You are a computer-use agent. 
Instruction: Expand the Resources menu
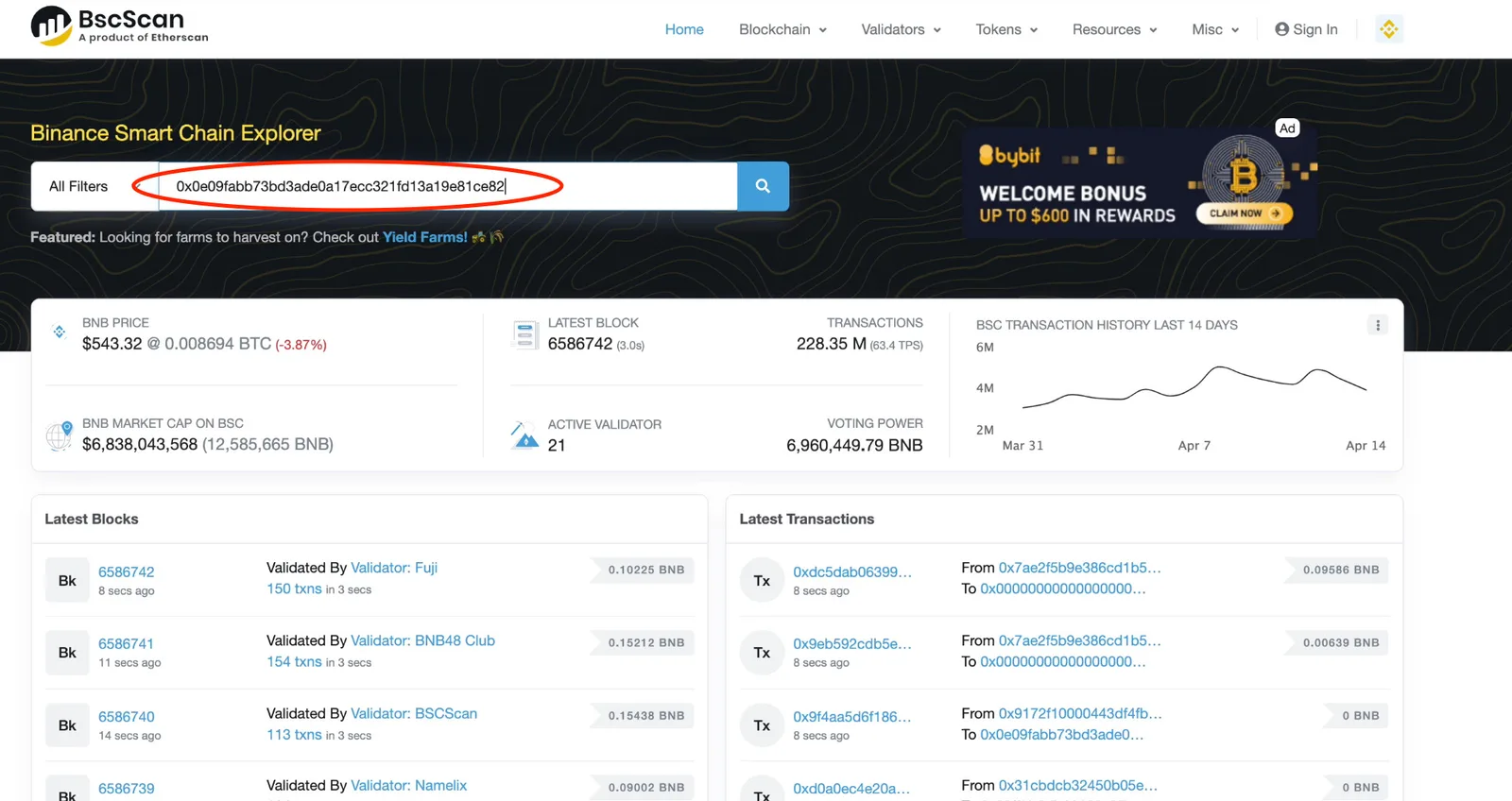point(1114,29)
